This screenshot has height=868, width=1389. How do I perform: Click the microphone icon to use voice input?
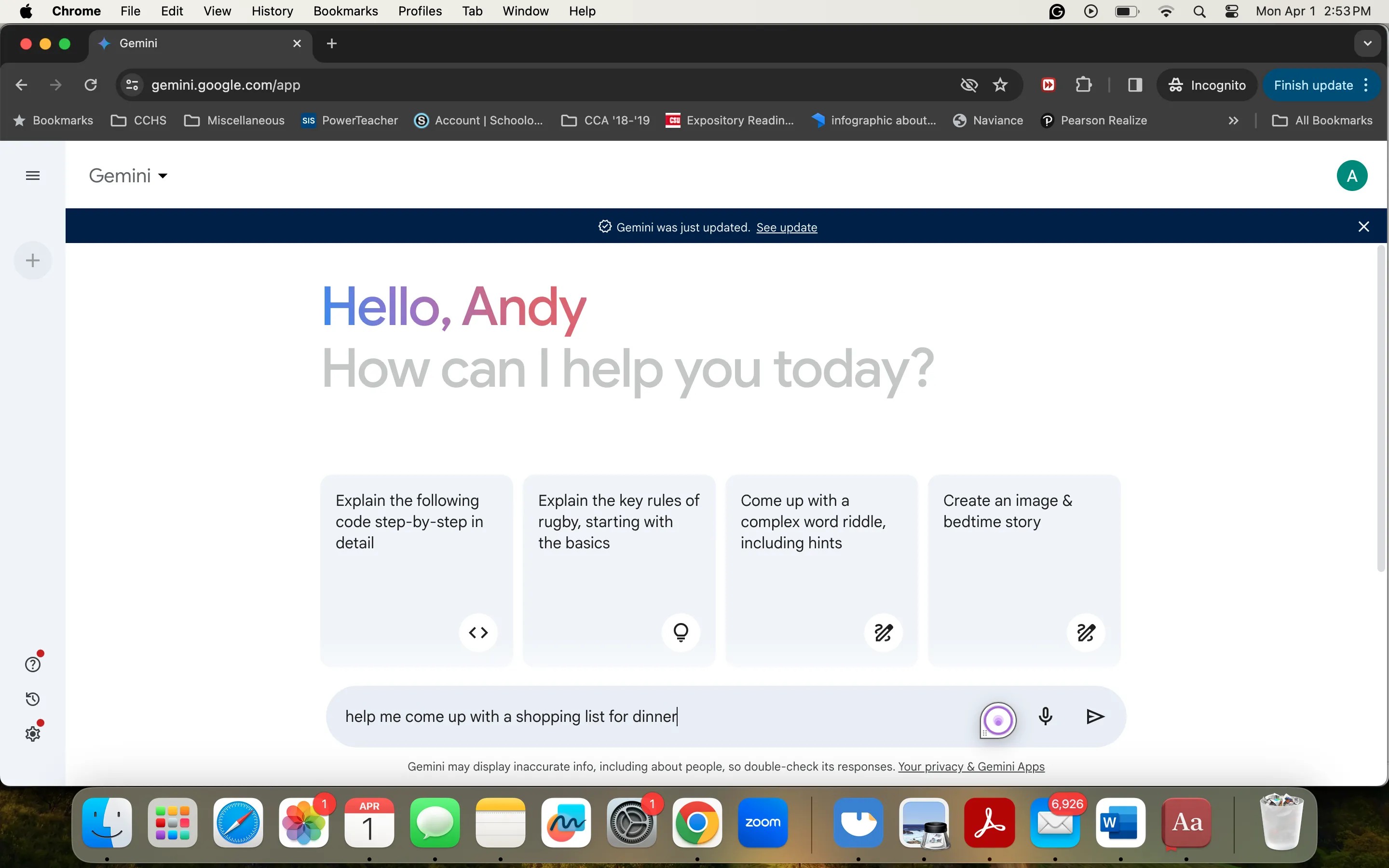[x=1046, y=716]
